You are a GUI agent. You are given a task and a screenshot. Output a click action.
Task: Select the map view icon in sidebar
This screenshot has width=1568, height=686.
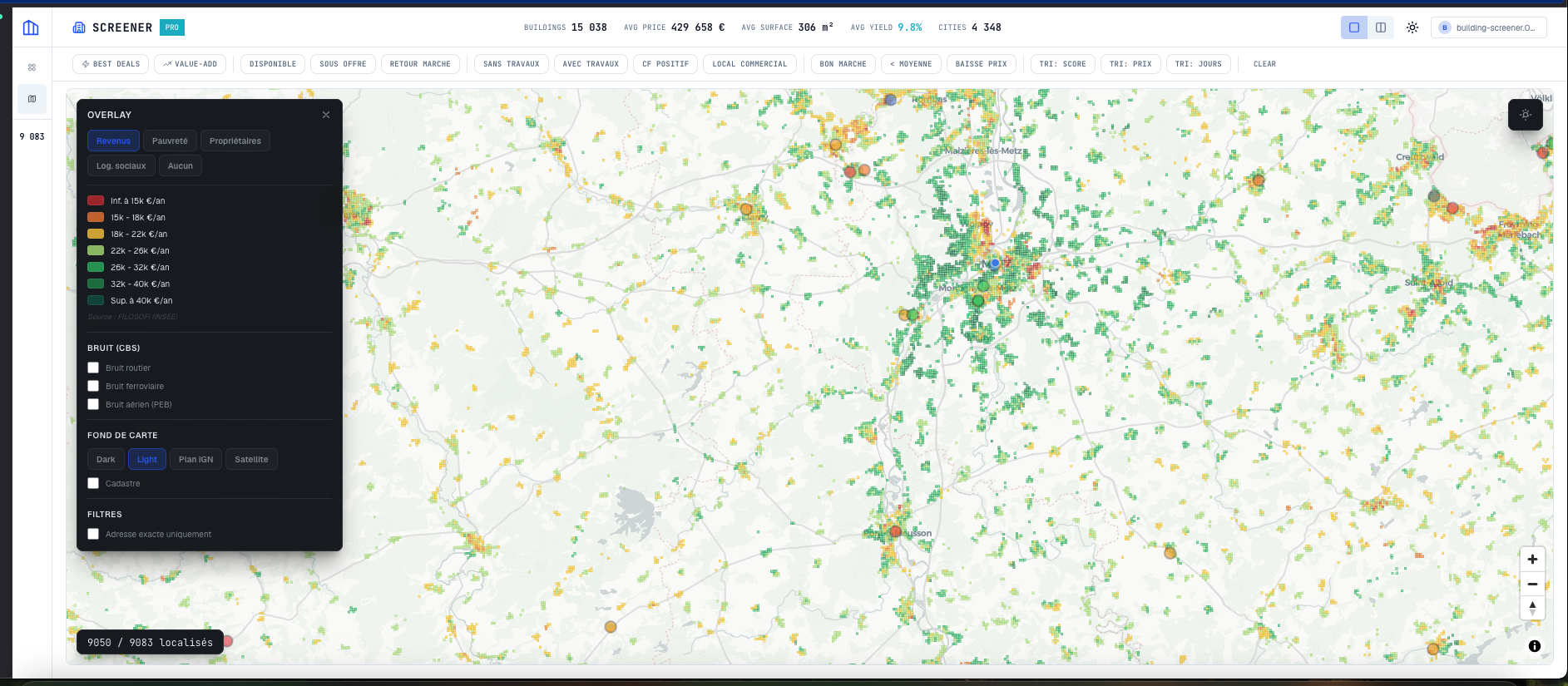click(32, 99)
